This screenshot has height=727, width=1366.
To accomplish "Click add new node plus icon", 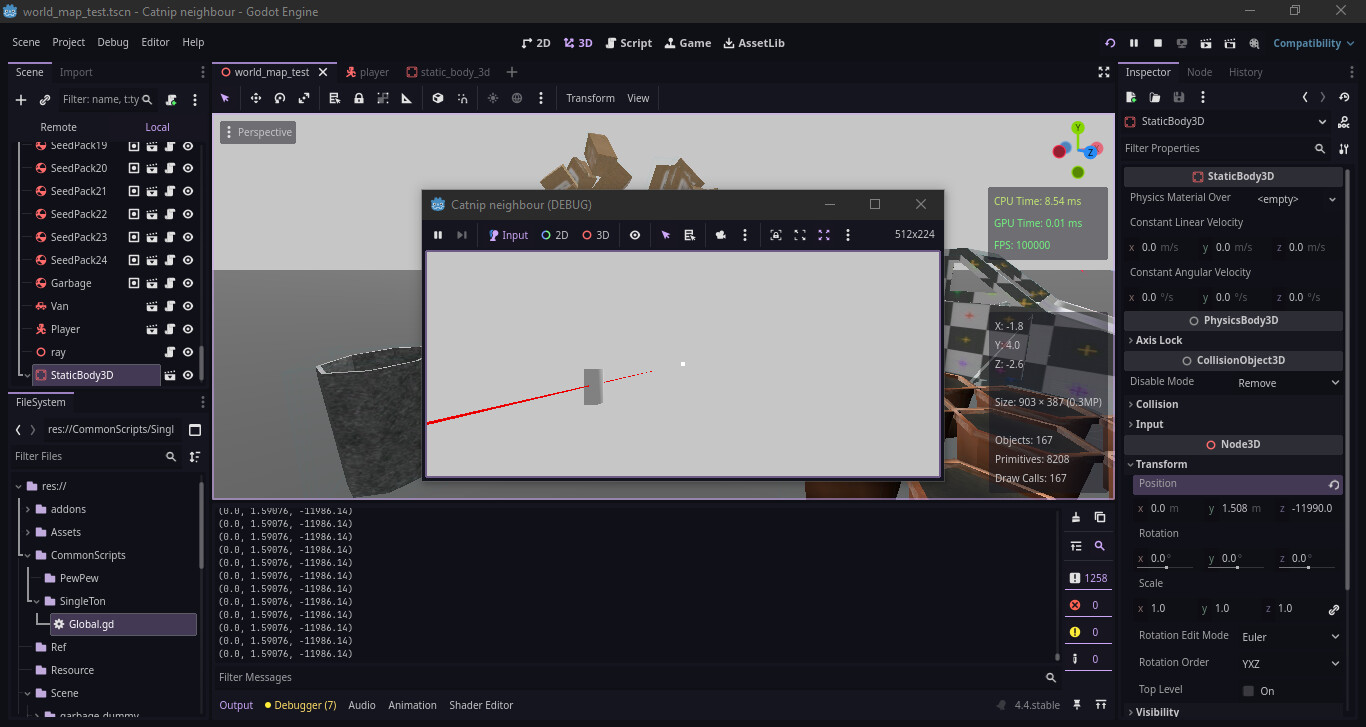I will [x=21, y=100].
